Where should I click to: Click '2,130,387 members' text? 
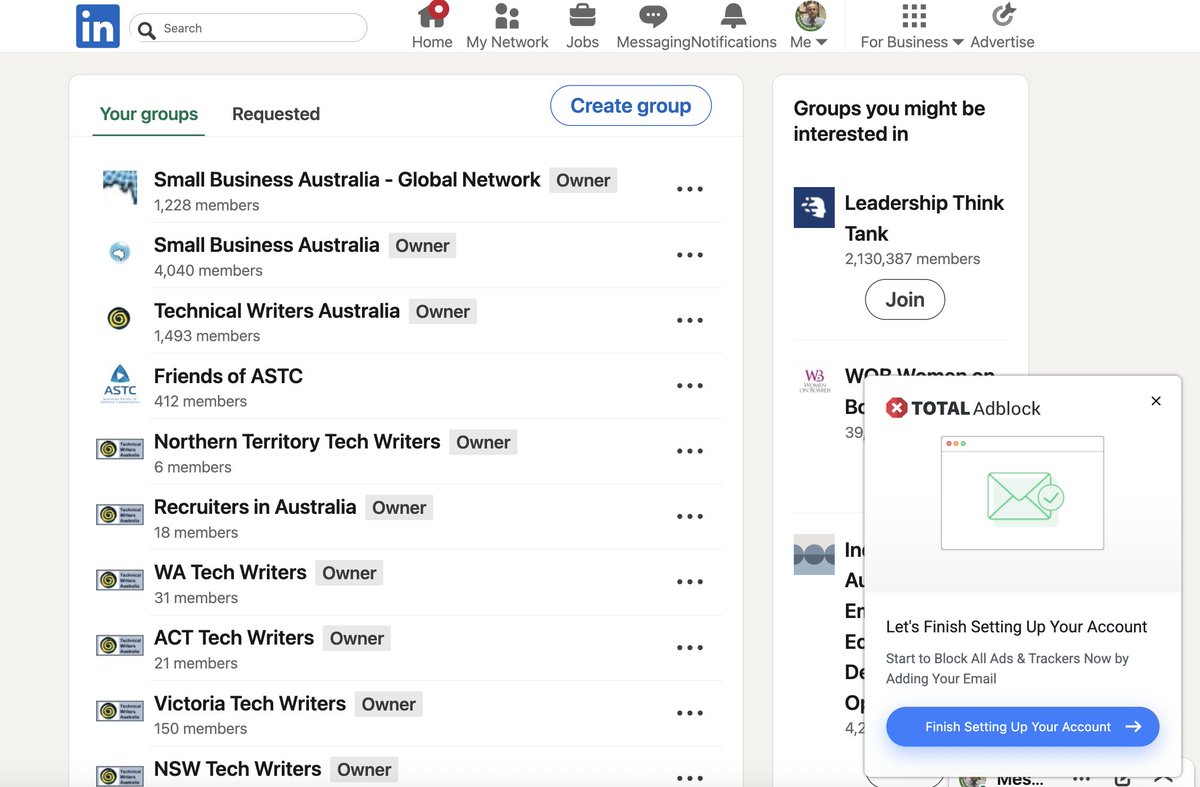(912, 259)
